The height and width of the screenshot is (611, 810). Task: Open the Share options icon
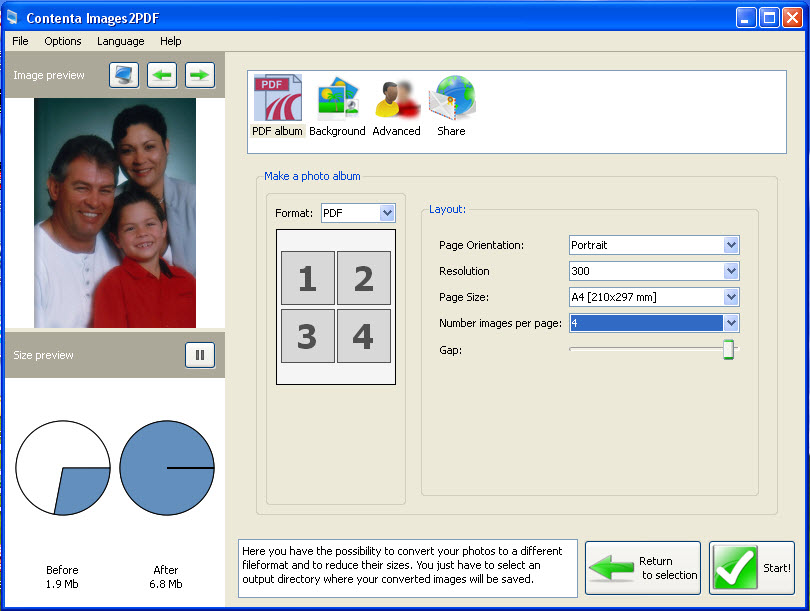(451, 106)
